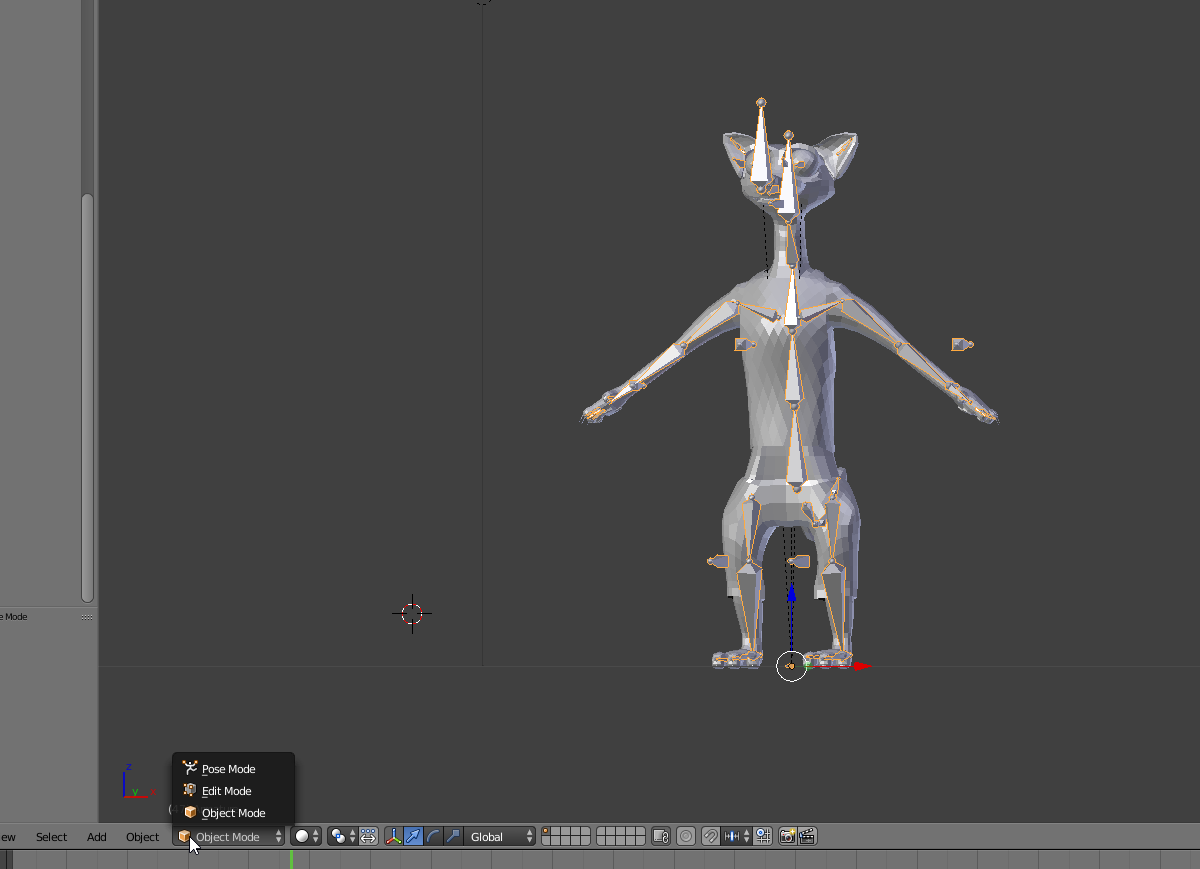This screenshot has height=869, width=1200.
Task: Select the translate manipulator arrow icon
Action: (413, 837)
